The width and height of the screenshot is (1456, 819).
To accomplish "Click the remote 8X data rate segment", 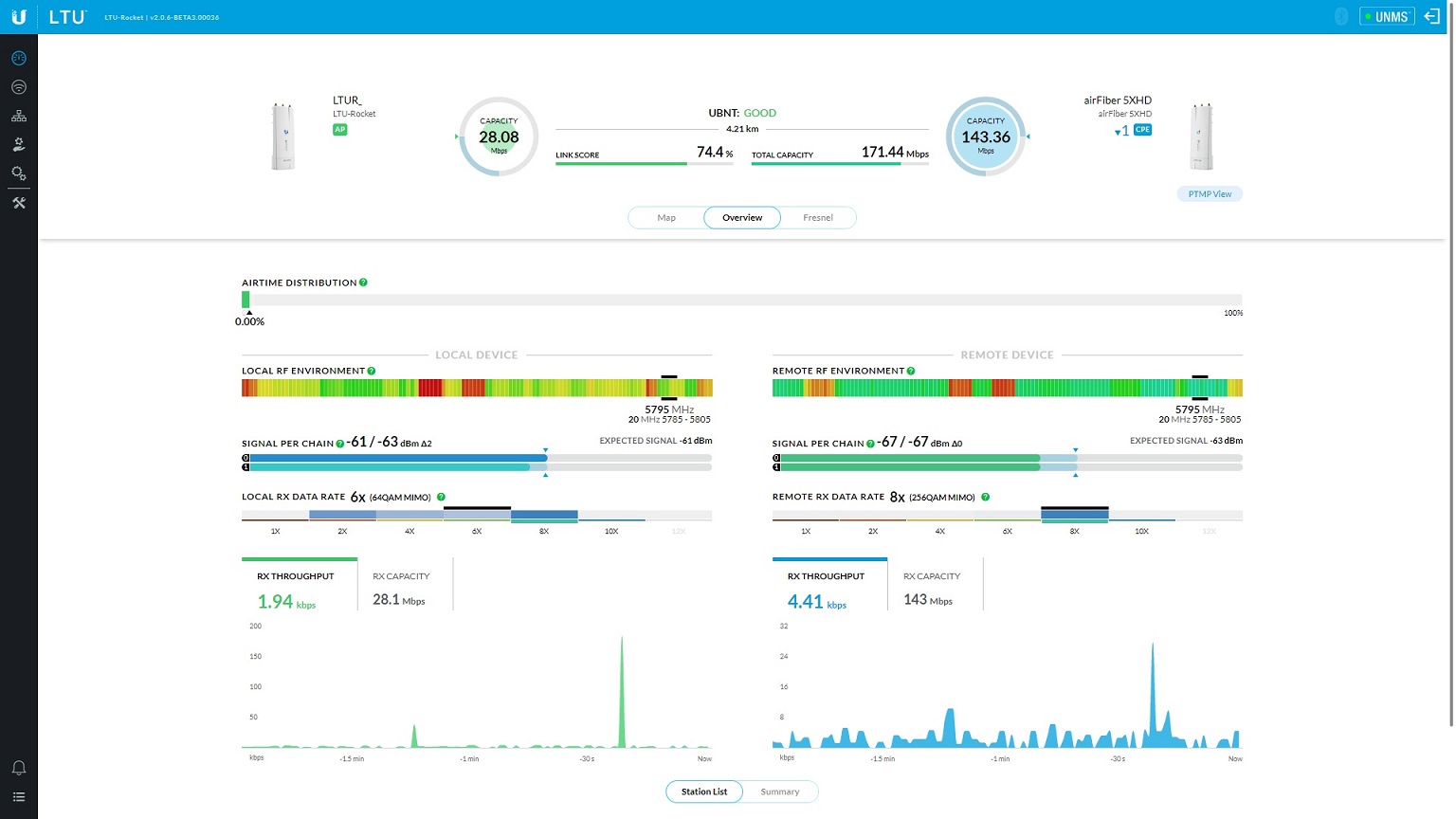I will pyautogui.click(x=1075, y=516).
